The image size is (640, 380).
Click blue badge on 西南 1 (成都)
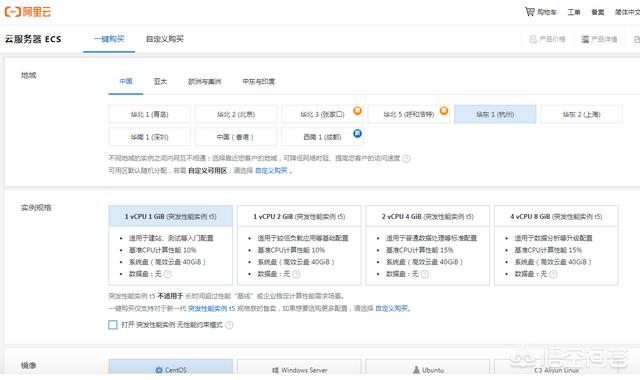click(358, 133)
